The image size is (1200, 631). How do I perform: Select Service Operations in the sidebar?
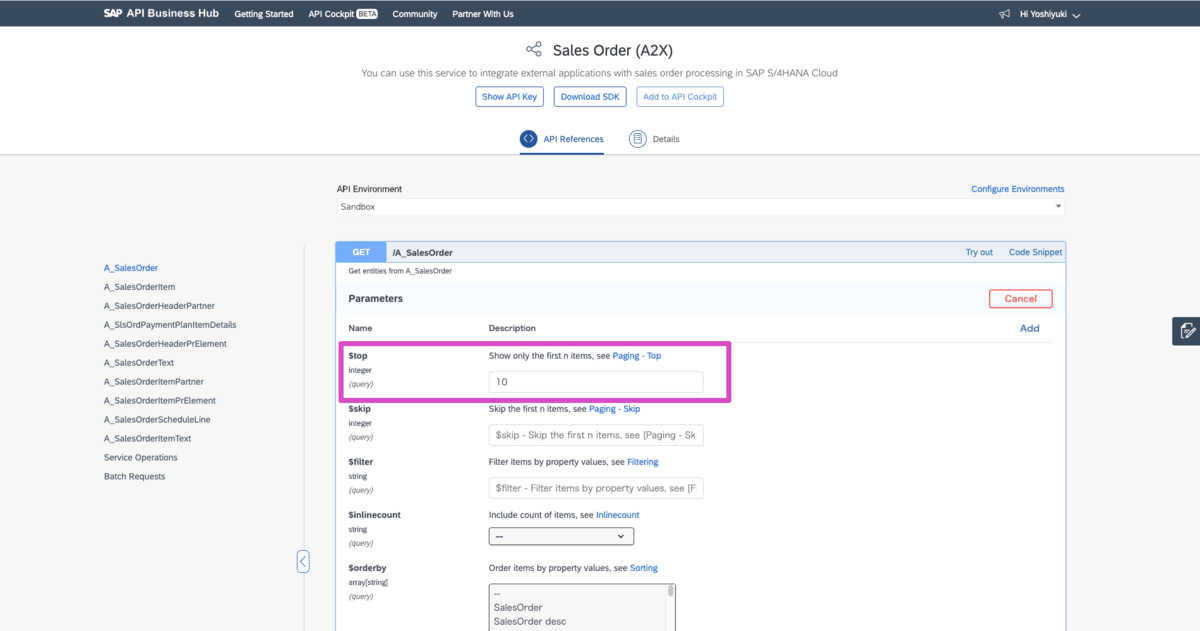(x=140, y=458)
